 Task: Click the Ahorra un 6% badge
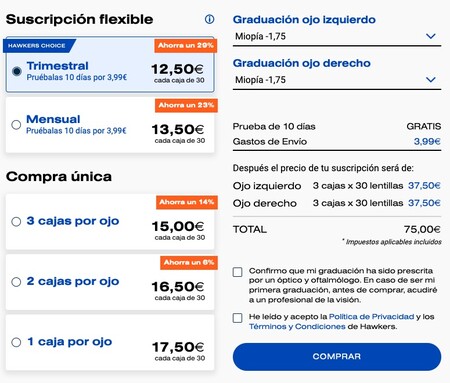(x=189, y=262)
